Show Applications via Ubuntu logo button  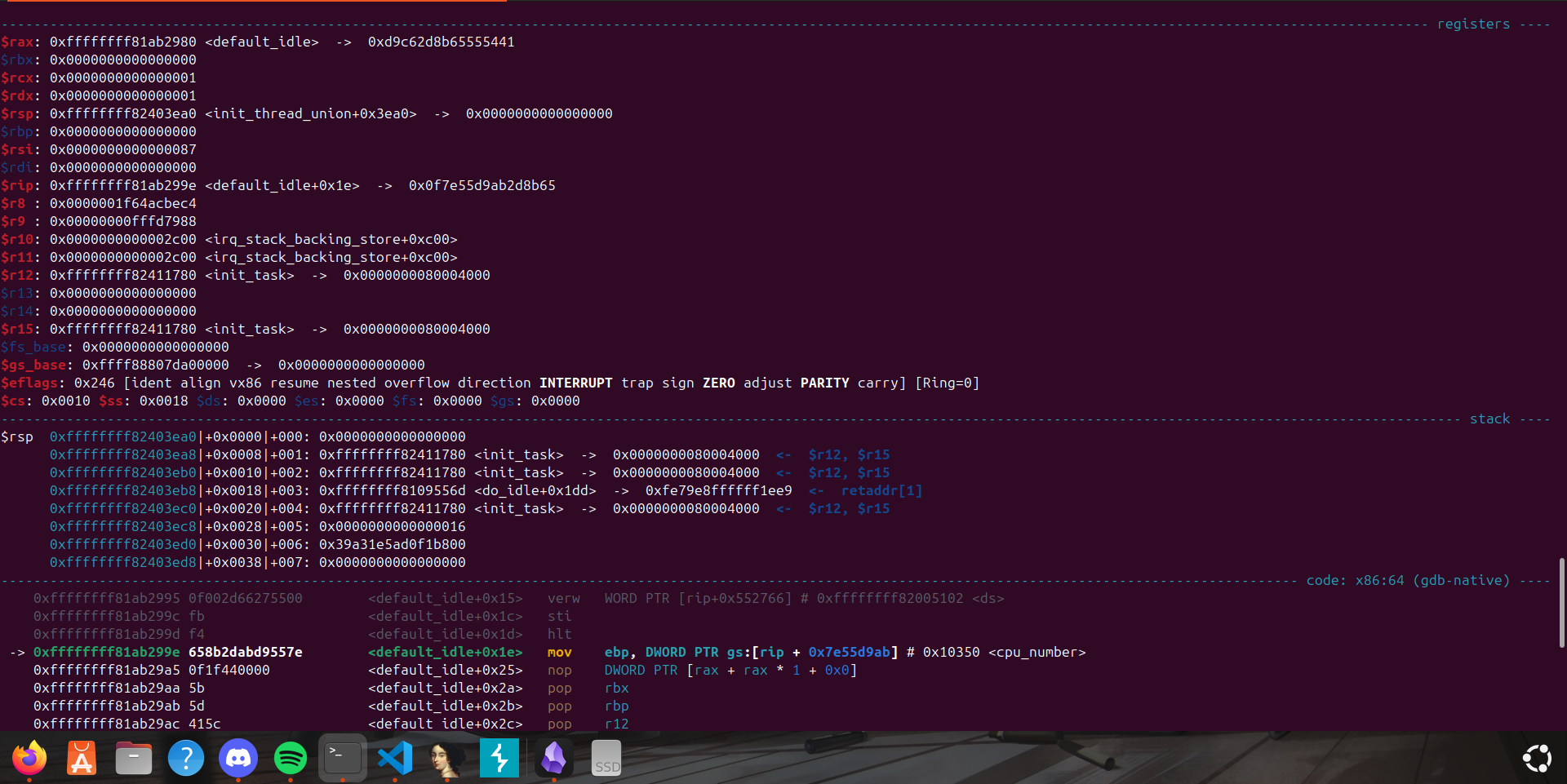tap(1537, 759)
